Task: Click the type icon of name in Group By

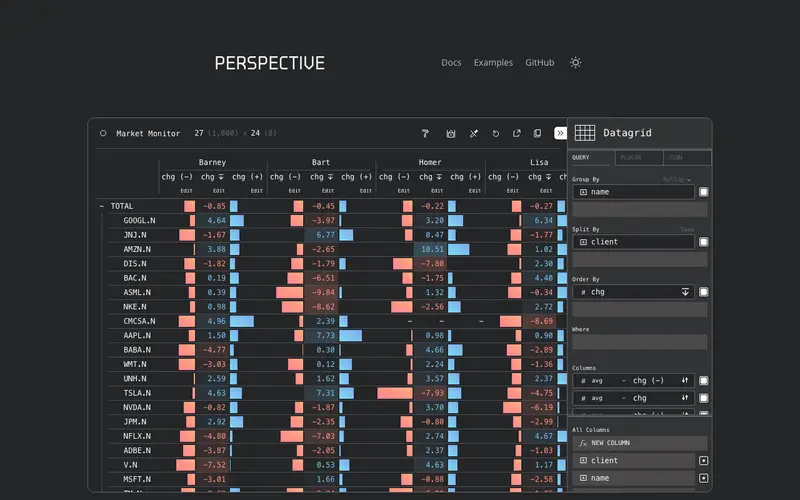Action: coord(583,192)
